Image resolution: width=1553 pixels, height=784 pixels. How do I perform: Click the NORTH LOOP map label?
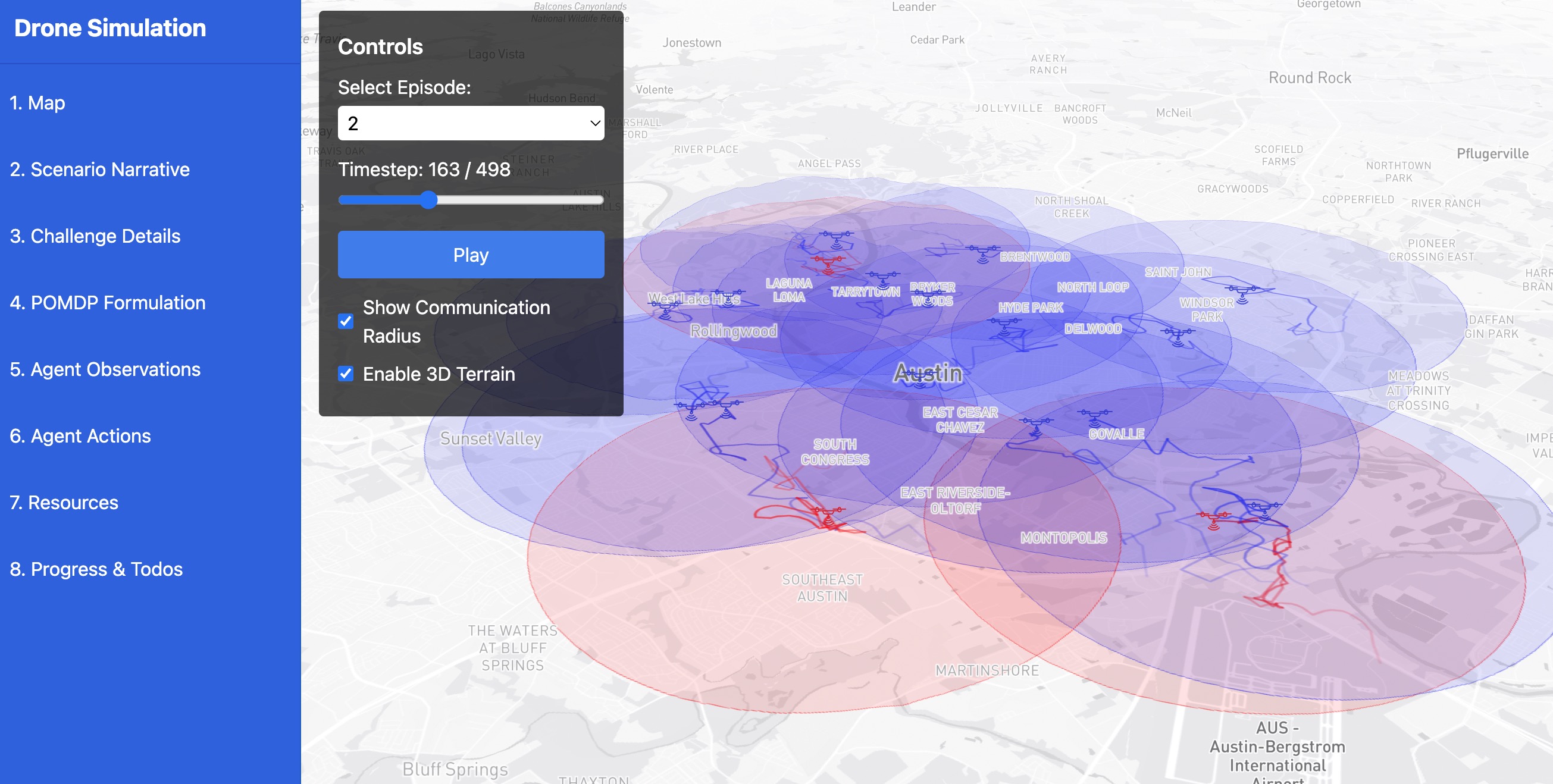(x=1092, y=287)
